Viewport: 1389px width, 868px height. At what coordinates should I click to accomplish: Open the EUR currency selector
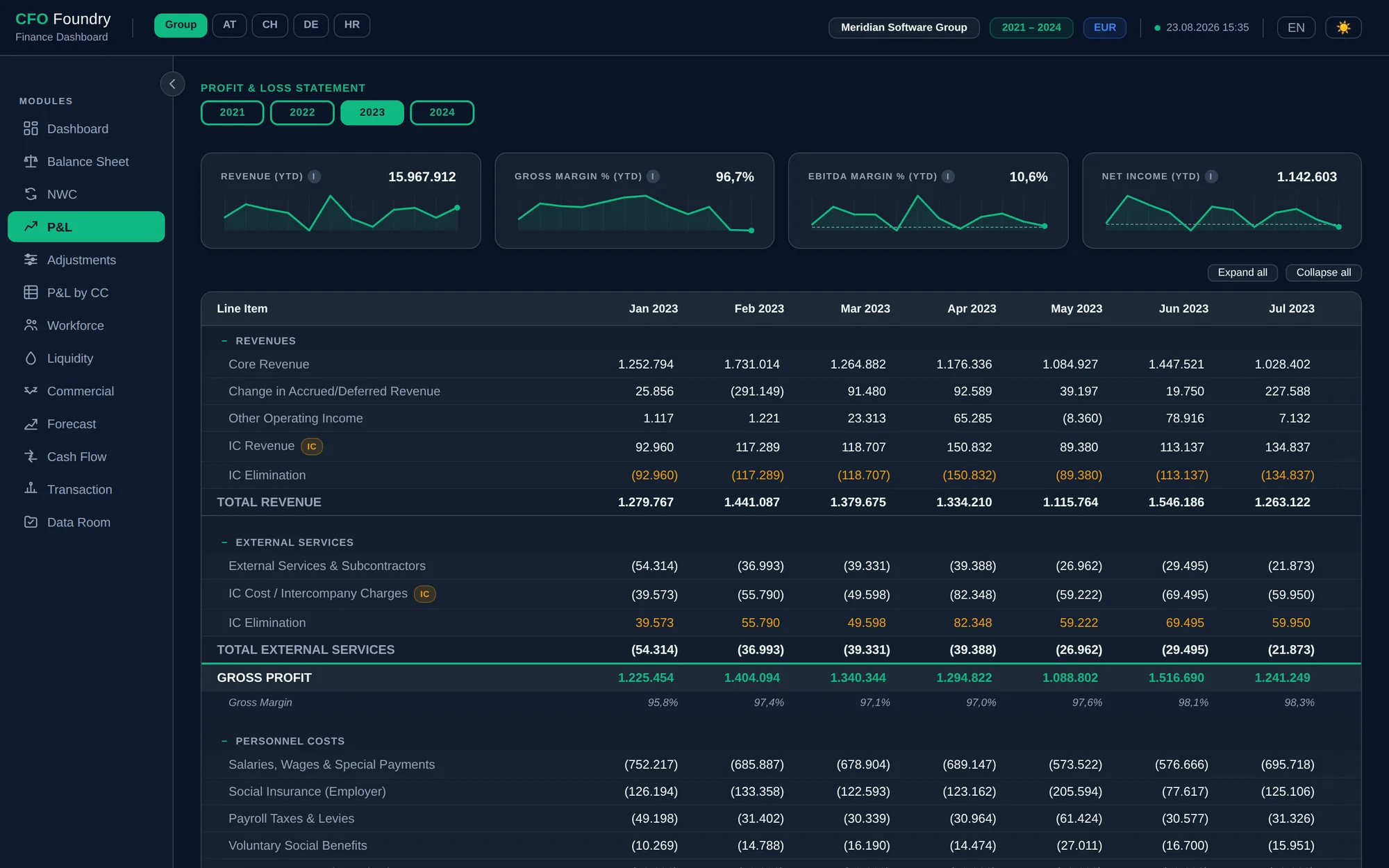click(x=1104, y=28)
